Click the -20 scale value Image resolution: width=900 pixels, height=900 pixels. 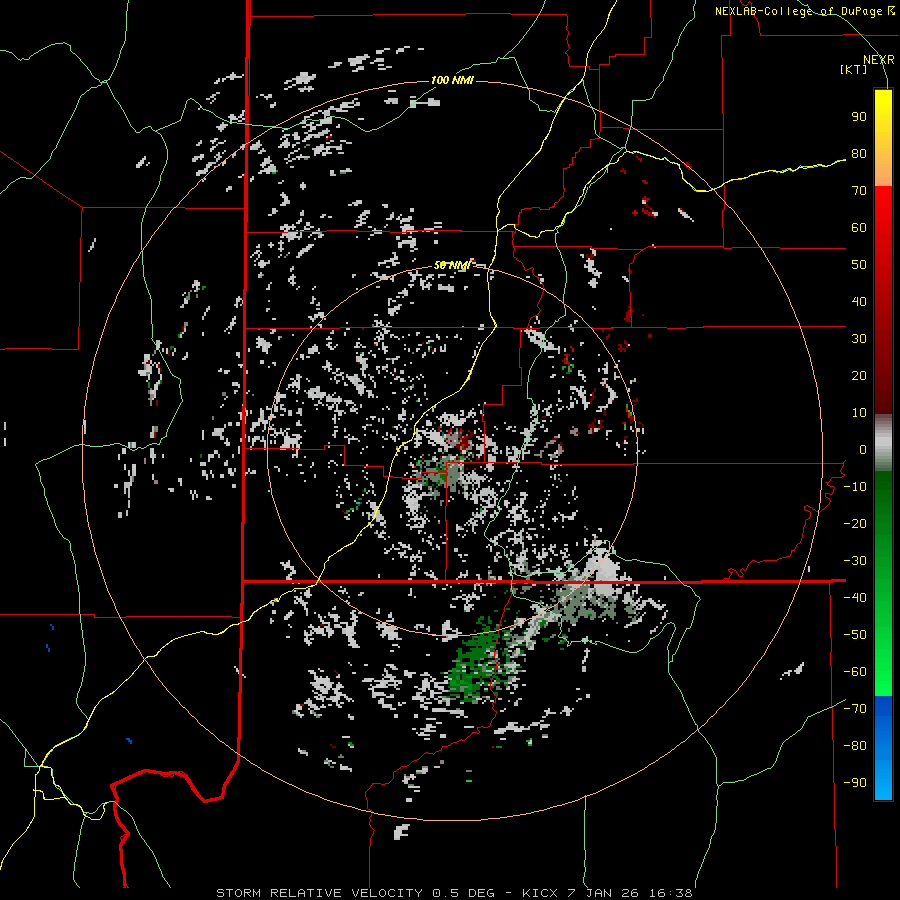(855, 523)
